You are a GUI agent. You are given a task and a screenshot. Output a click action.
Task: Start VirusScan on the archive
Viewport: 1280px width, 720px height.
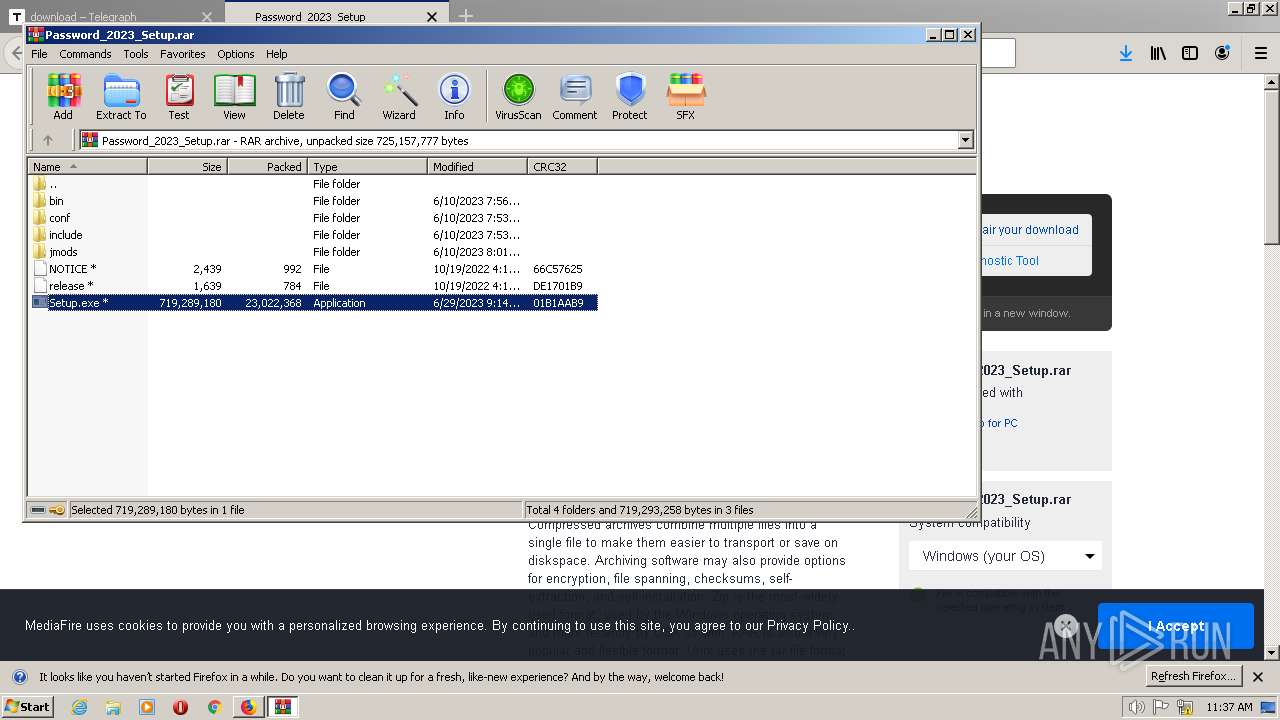click(x=518, y=97)
